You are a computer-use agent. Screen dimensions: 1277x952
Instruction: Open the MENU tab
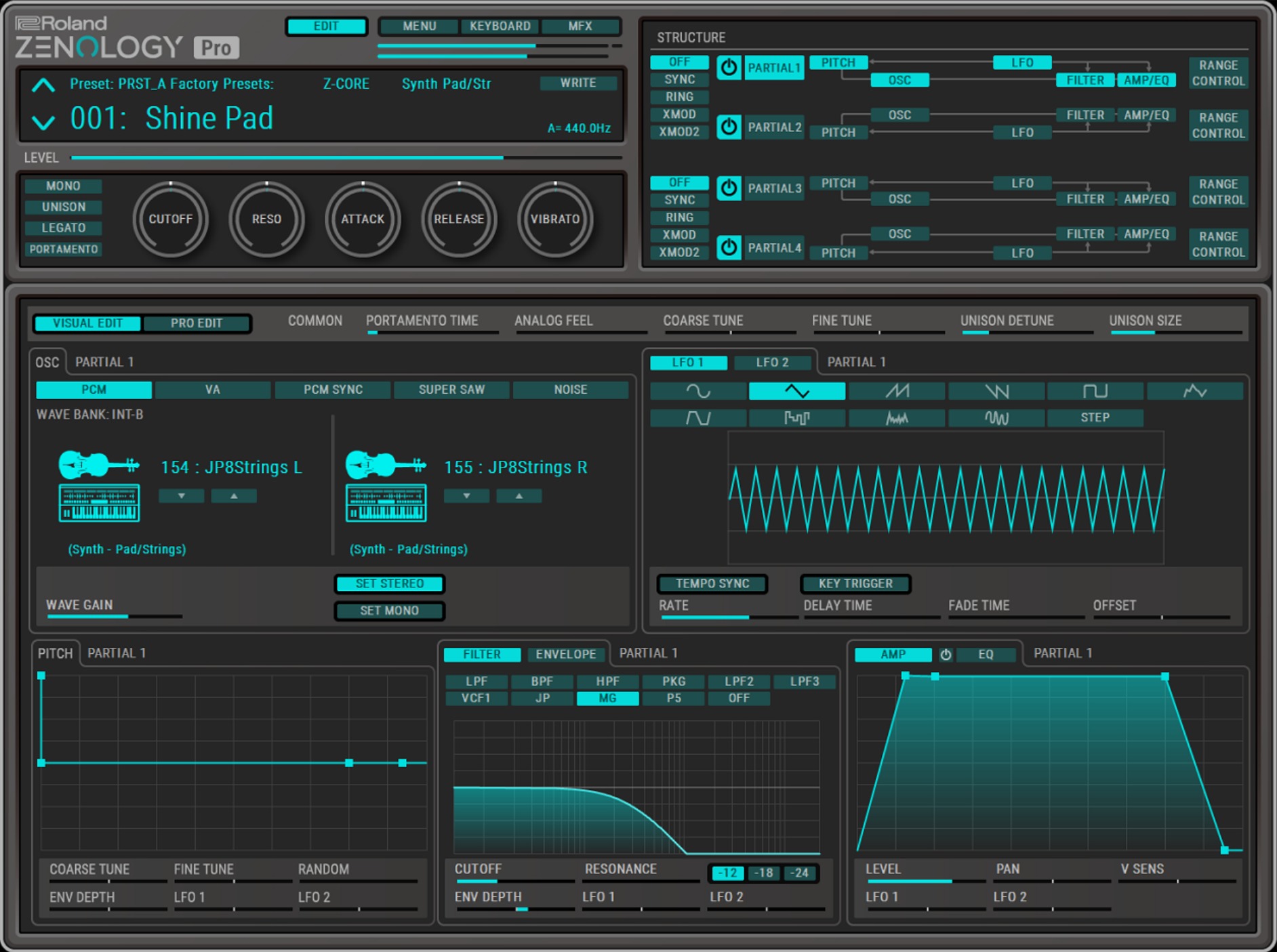(x=419, y=26)
